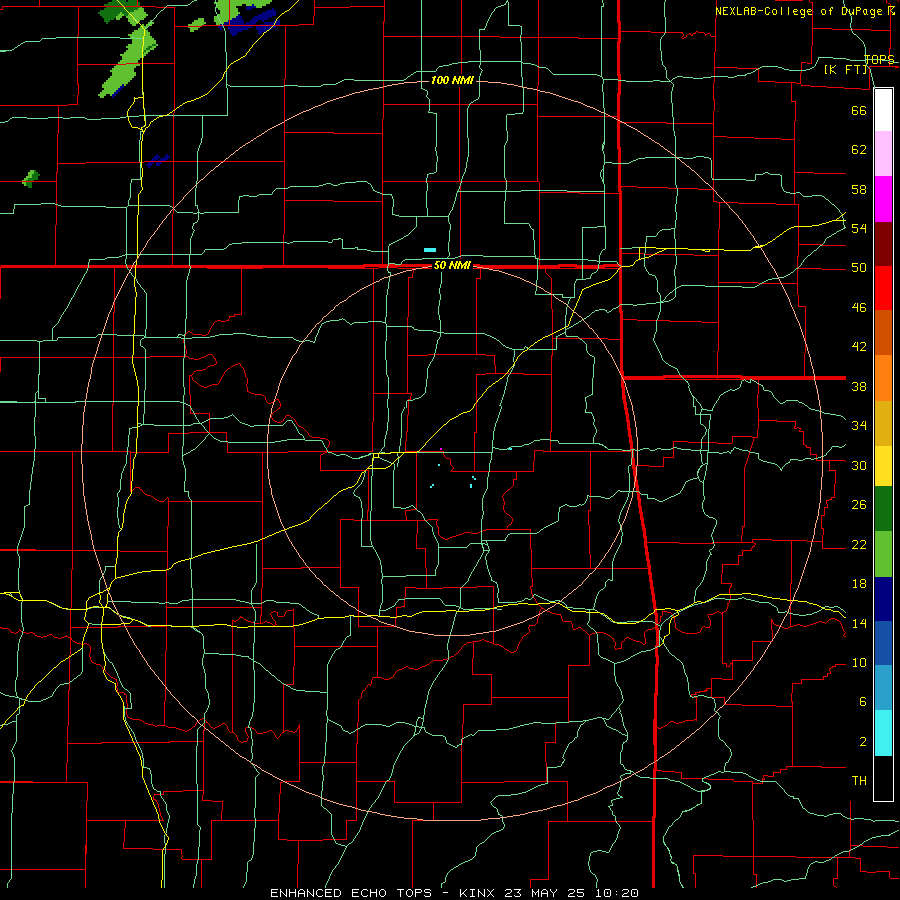Viewport: 900px width, 900px height.
Task: Click legend value "10"
Action: 859,662
